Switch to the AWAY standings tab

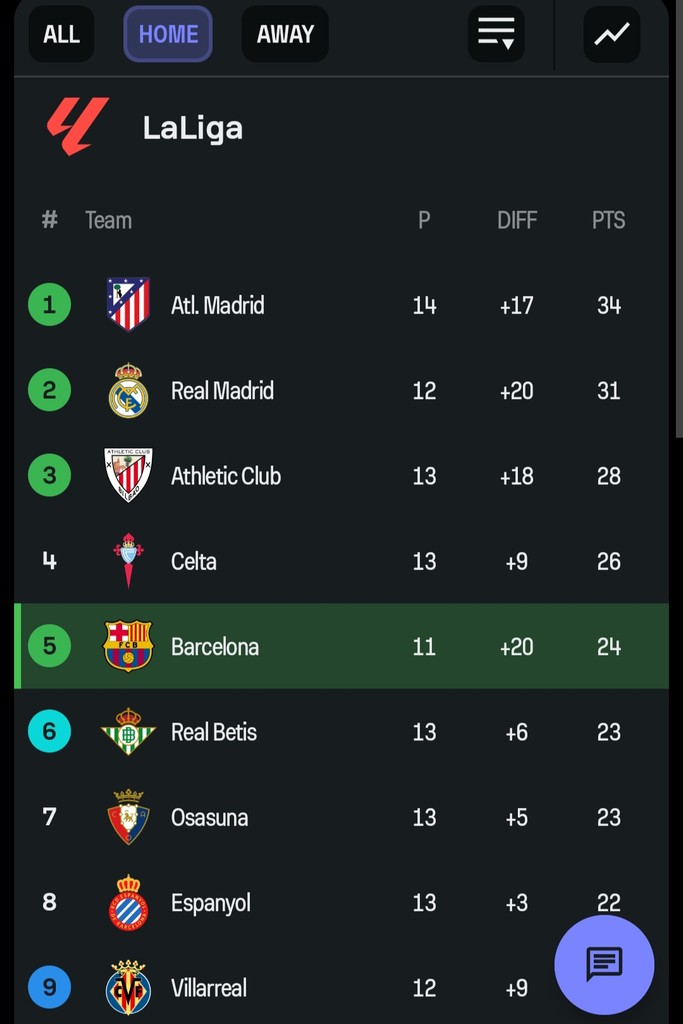(x=285, y=34)
